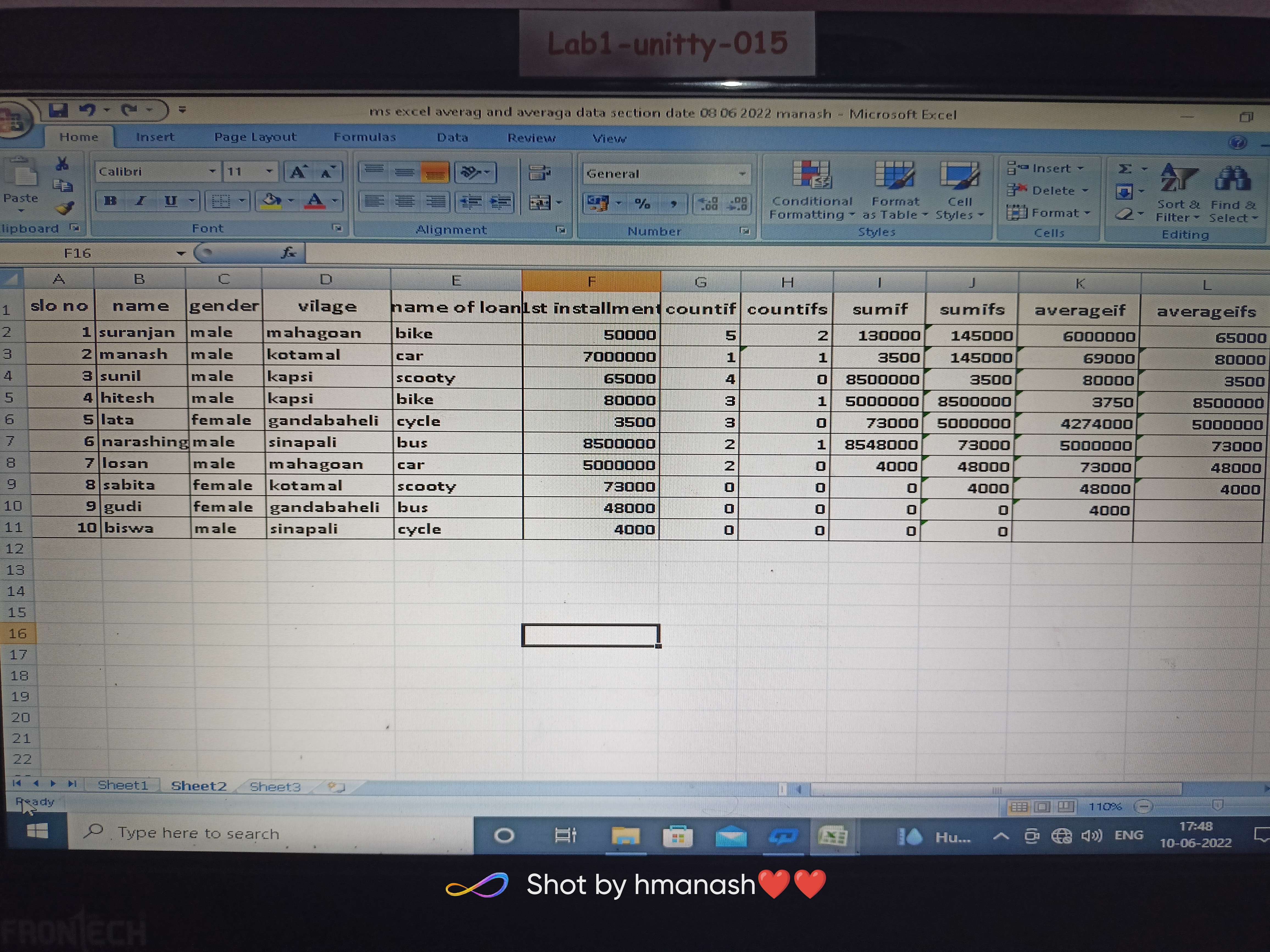
Task: Switch to Sheet1 tab
Action: pyautogui.click(x=122, y=785)
